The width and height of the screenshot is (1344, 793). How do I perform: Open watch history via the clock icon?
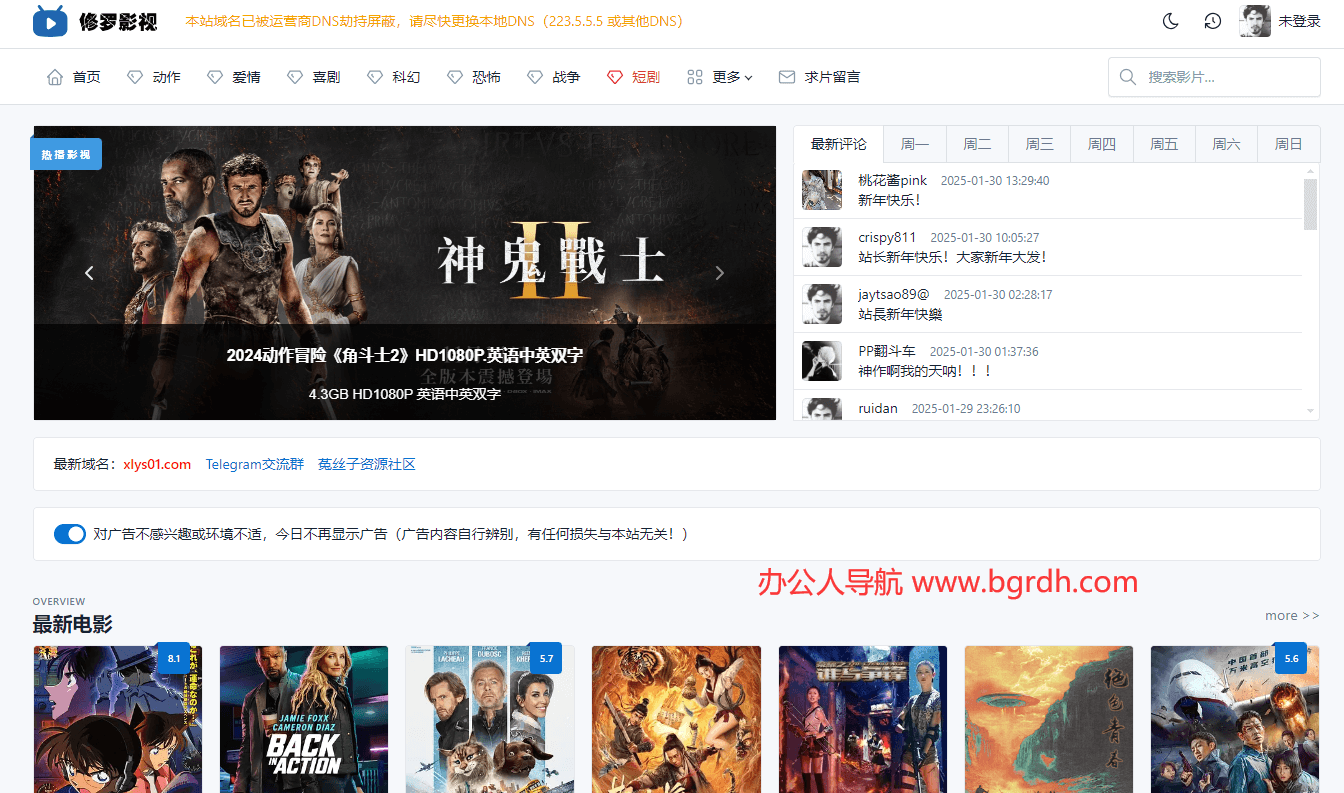pyautogui.click(x=1212, y=20)
